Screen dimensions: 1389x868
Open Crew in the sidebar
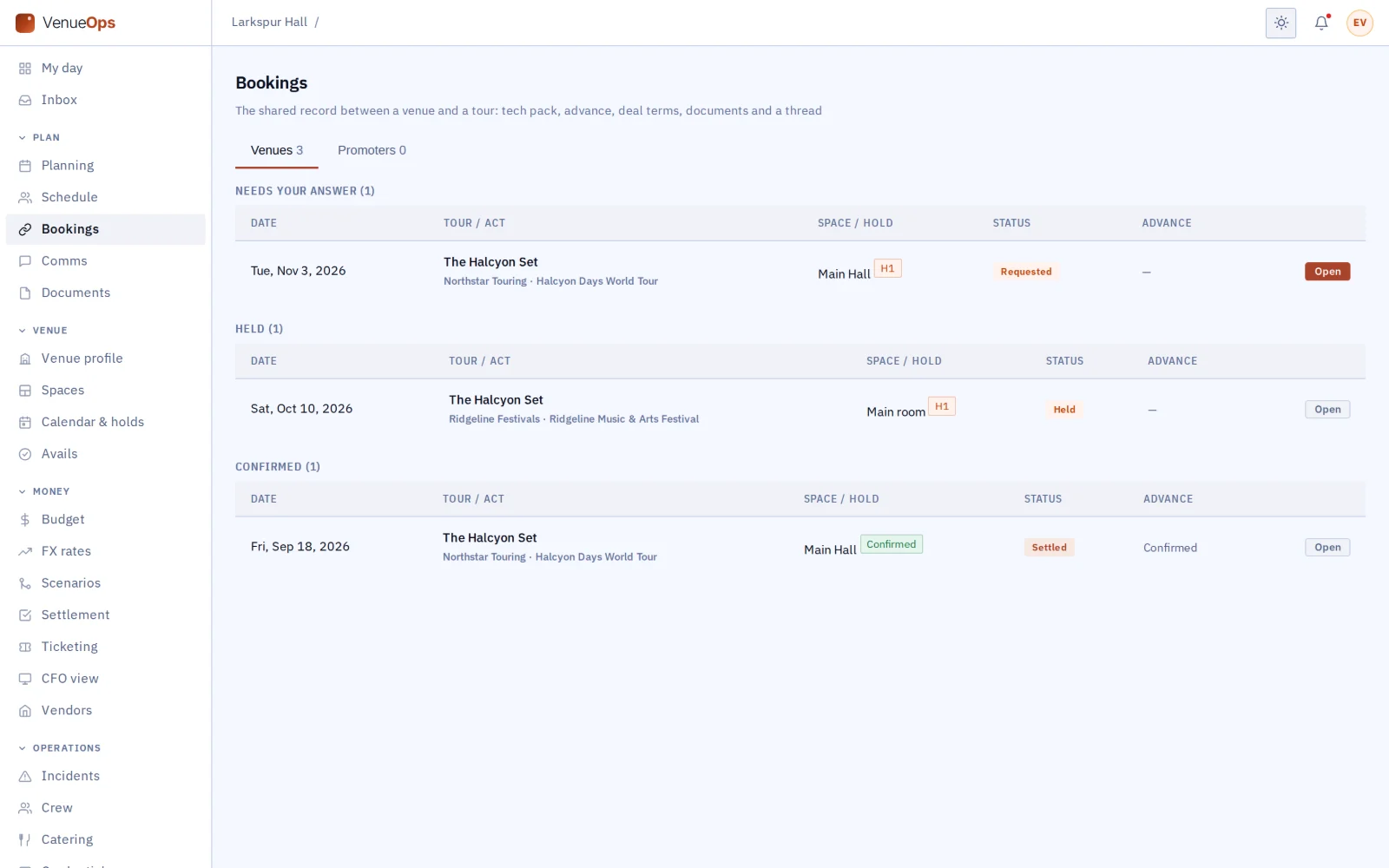pyautogui.click(x=105, y=808)
